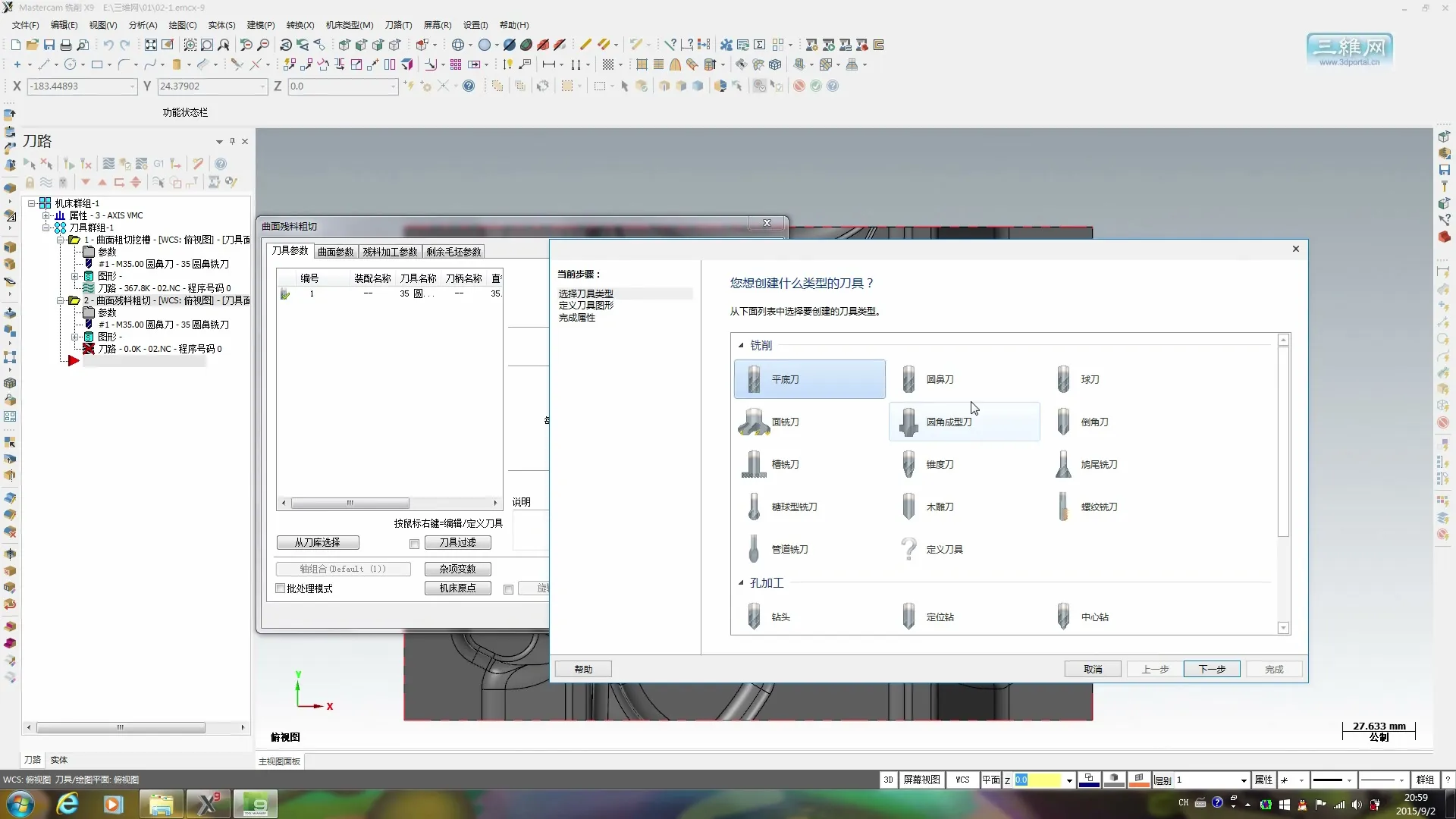1456x819 pixels.
Task: Toggle the checkbox beside 刀具过滤 button
Action: (x=414, y=544)
